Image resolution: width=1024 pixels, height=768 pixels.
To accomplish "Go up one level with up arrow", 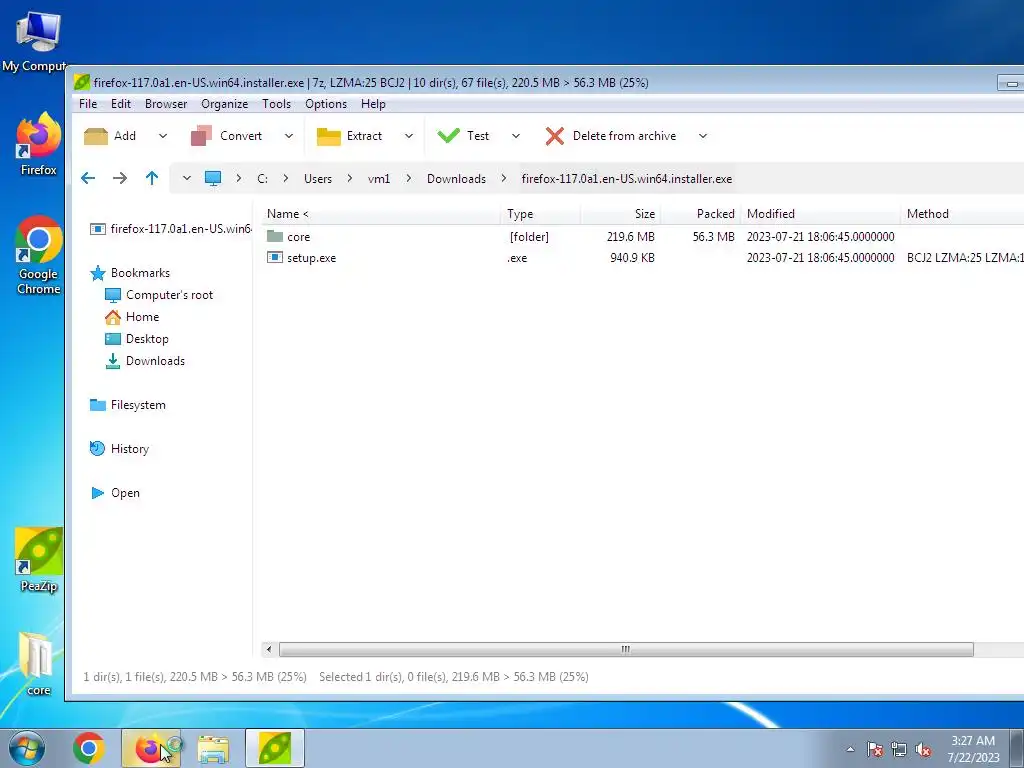I will click(152, 178).
